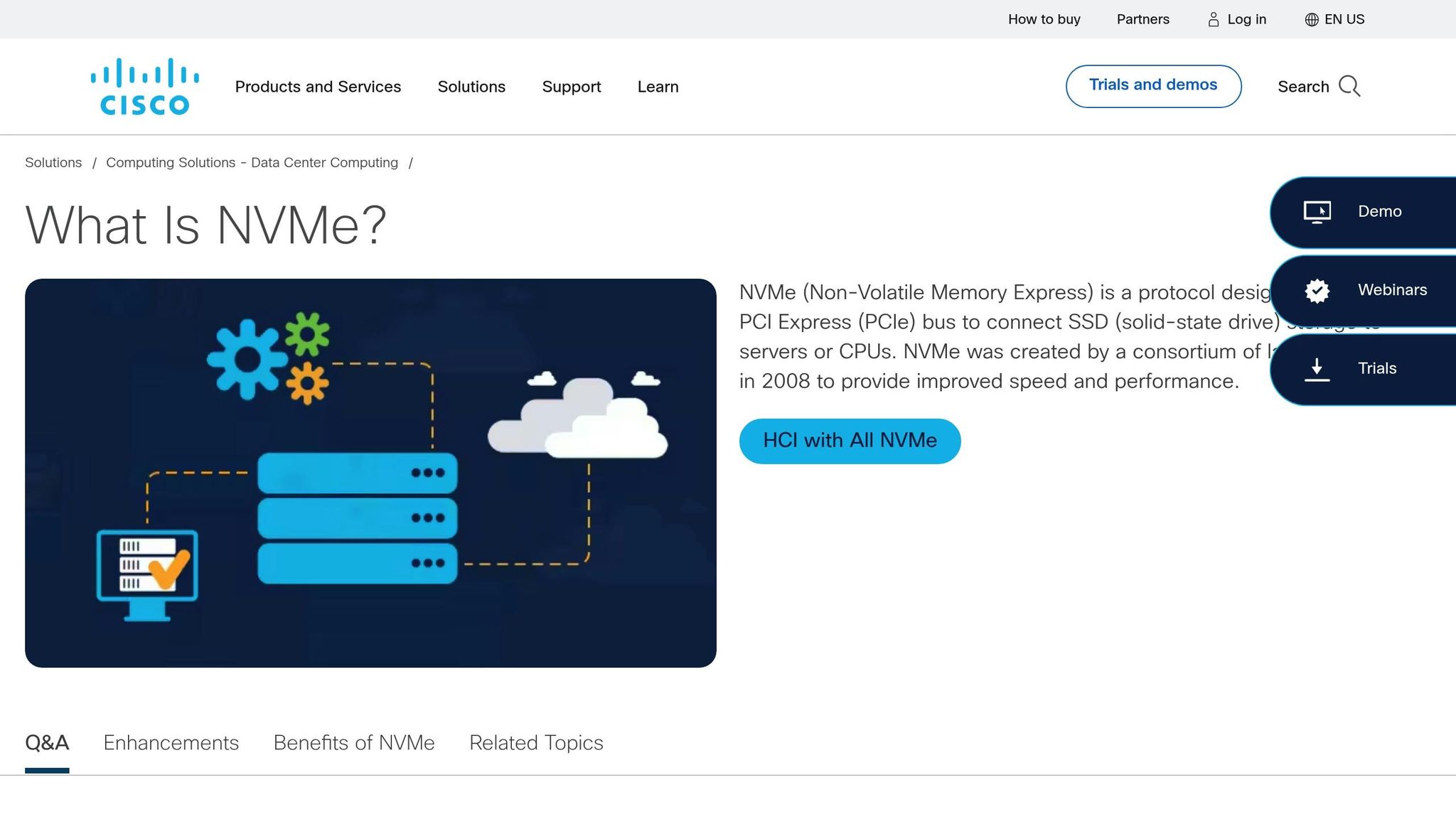Open the Webinars sidebar panel
Viewport: 1456px width, 819px height.
pos(1391,291)
